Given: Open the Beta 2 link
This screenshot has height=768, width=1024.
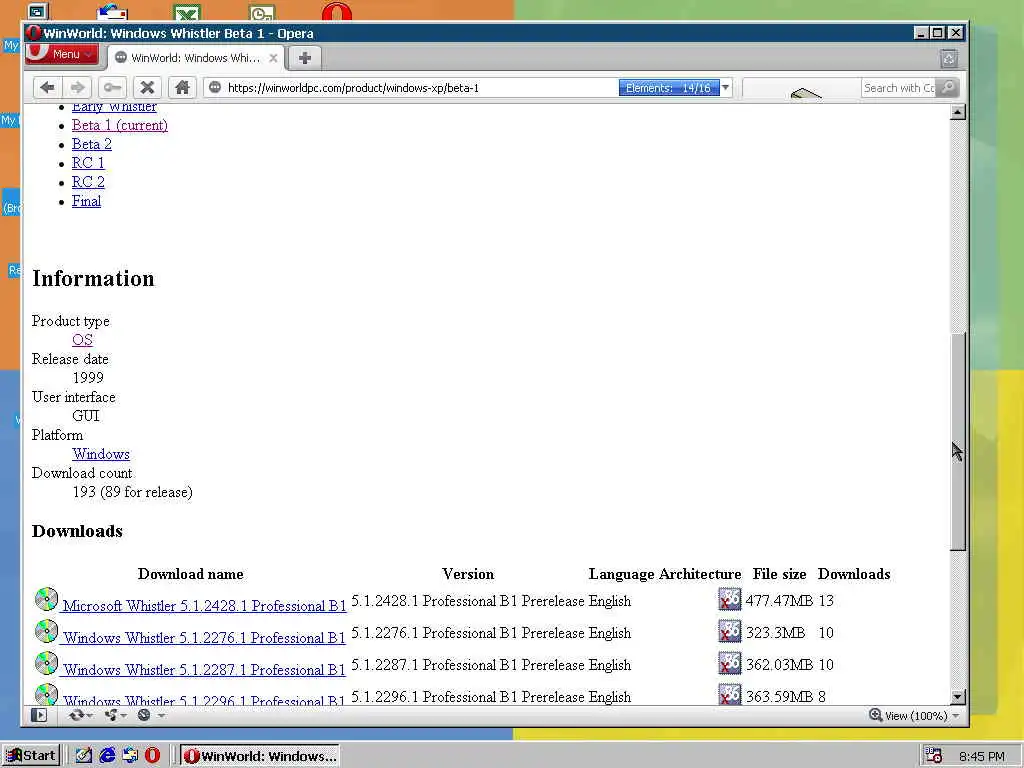Looking at the screenshot, I should tap(91, 144).
